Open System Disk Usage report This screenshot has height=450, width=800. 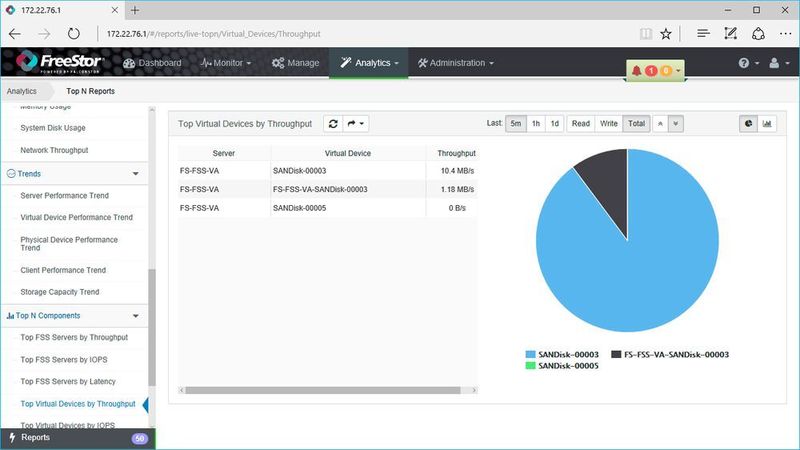pos(53,128)
